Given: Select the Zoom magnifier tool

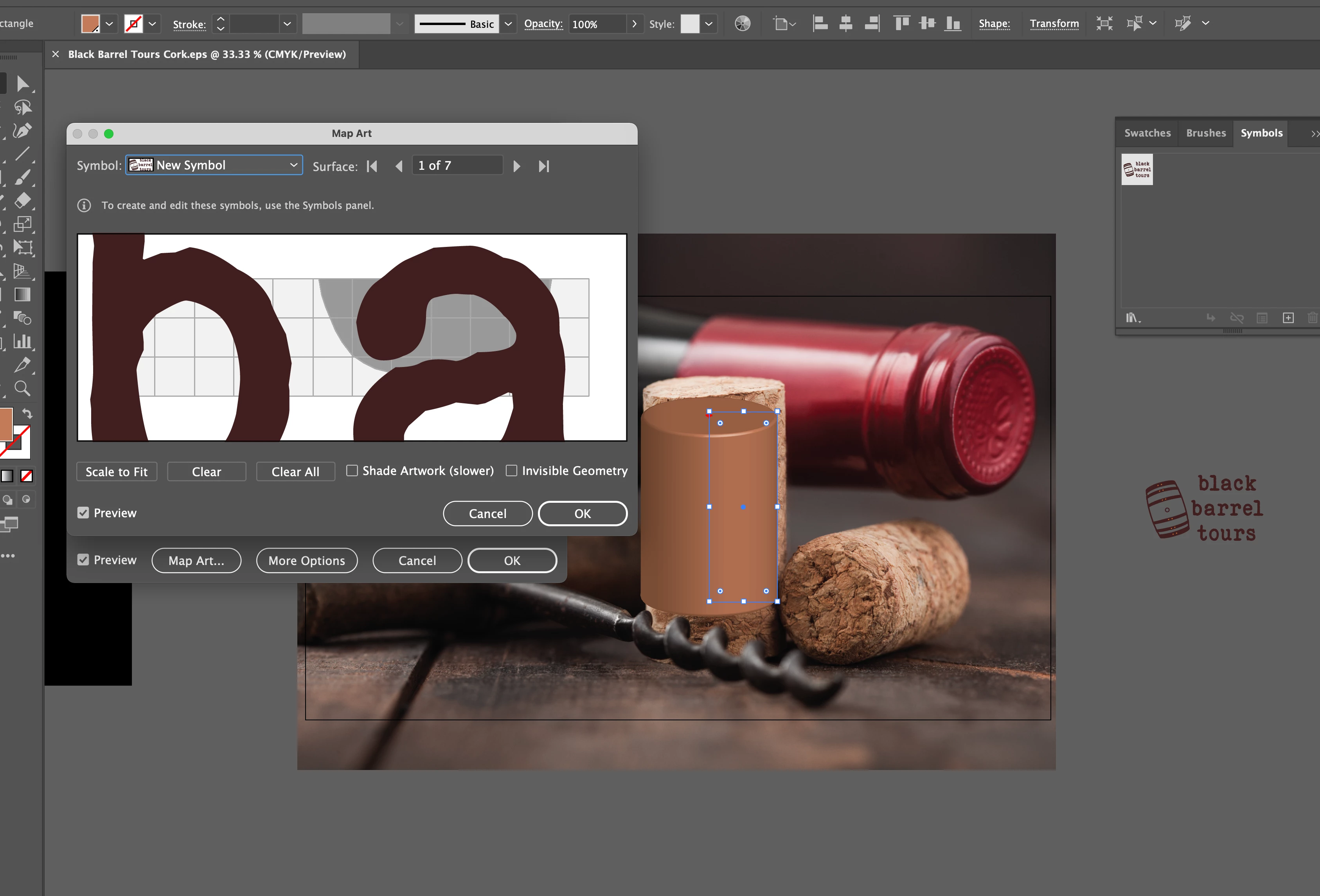Looking at the screenshot, I should (x=22, y=389).
